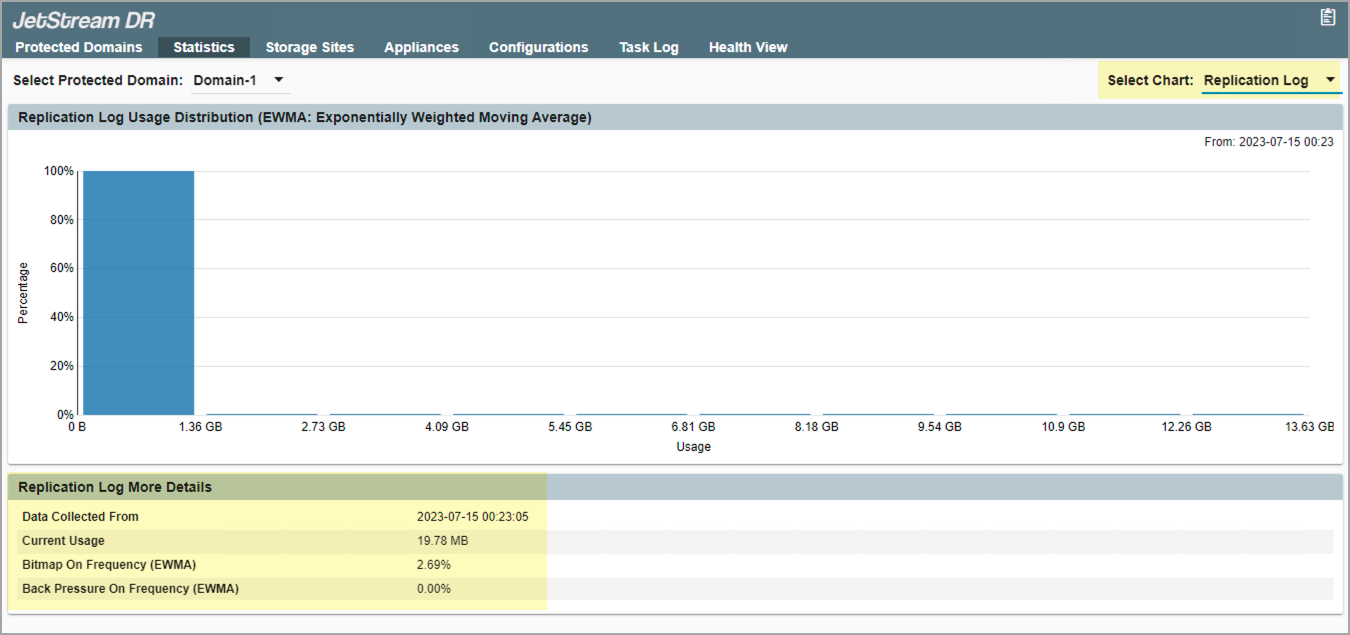Open the Configurations tab

(x=538, y=47)
